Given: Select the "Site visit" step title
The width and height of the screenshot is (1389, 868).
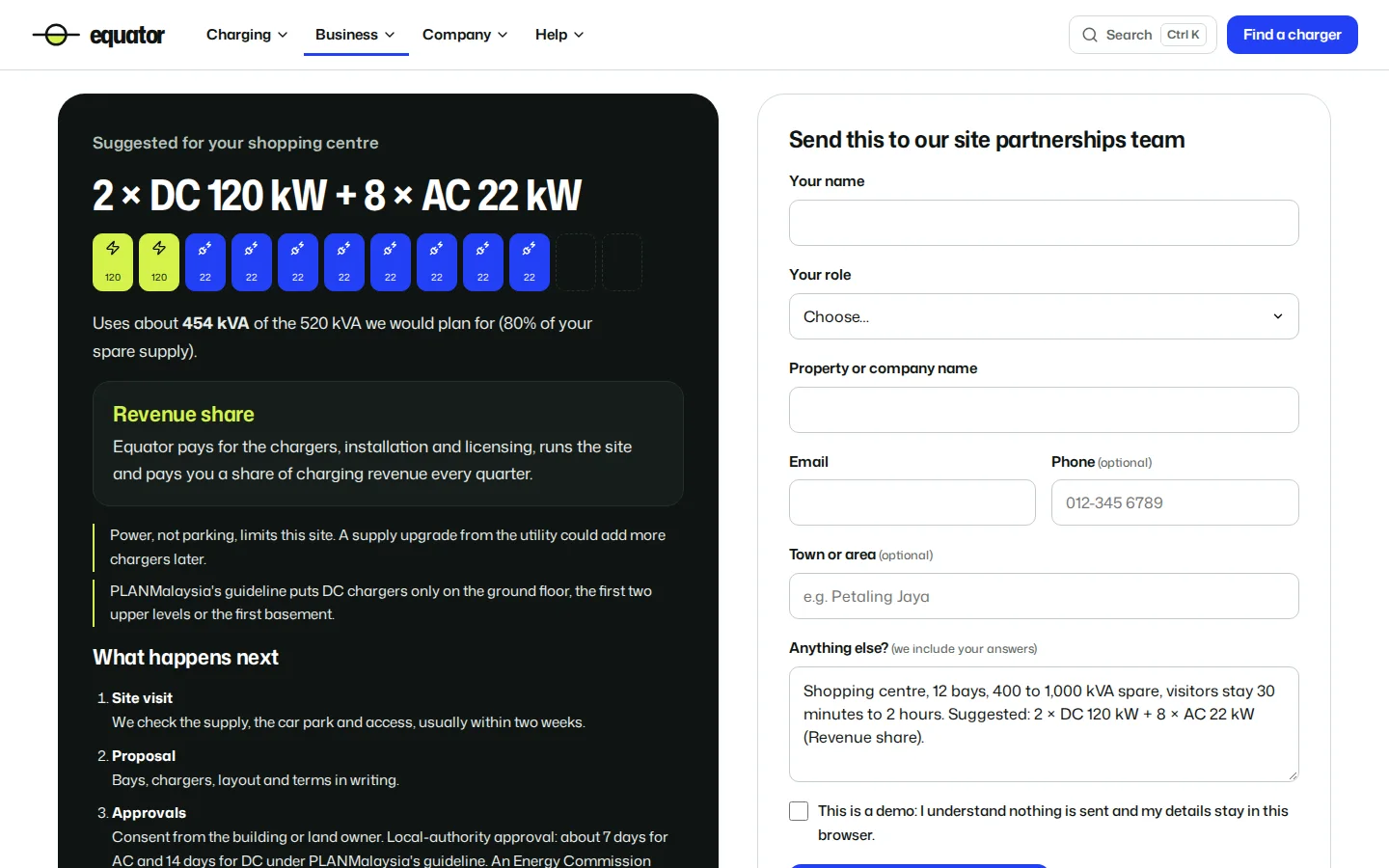Looking at the screenshot, I should (142, 698).
